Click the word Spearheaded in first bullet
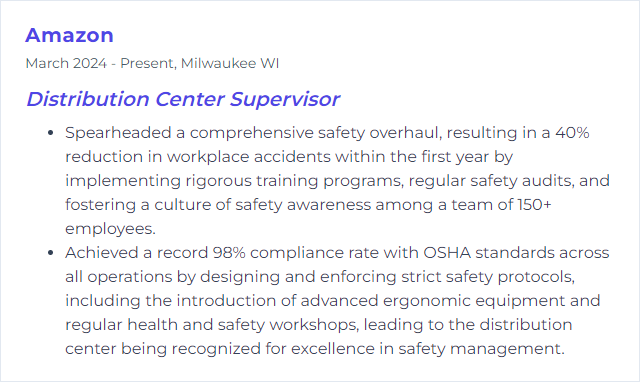640x382 pixels. point(118,133)
